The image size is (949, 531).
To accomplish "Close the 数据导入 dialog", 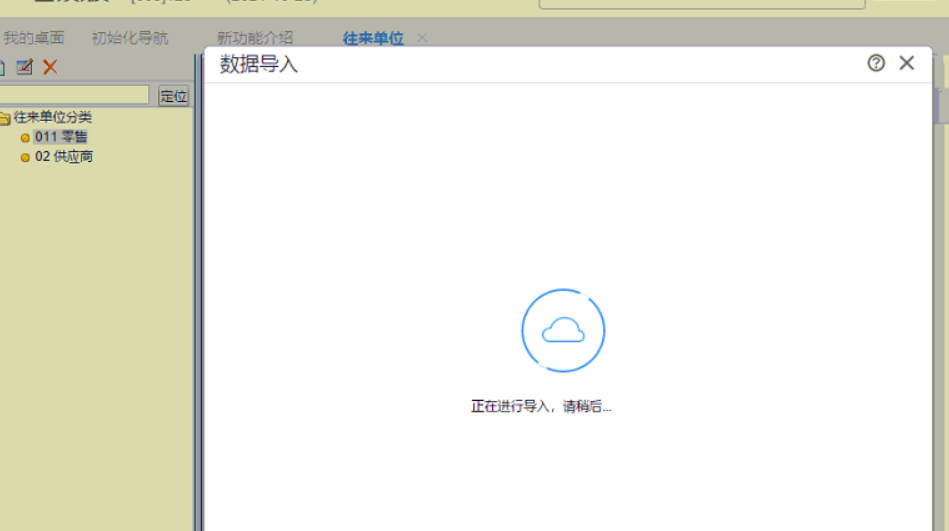I will 907,63.
